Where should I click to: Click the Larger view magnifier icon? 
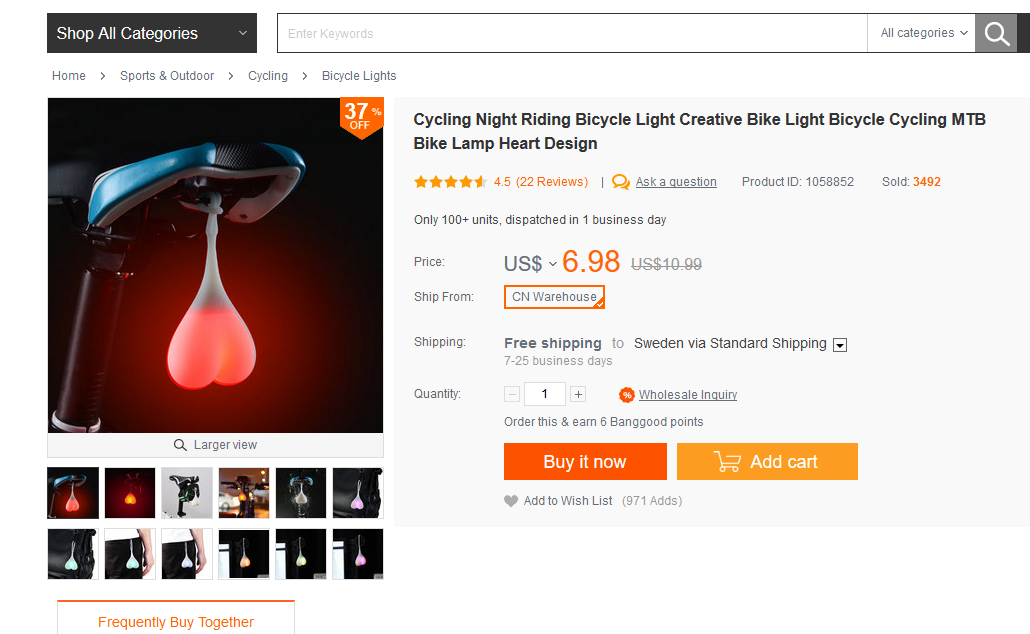click(180, 445)
